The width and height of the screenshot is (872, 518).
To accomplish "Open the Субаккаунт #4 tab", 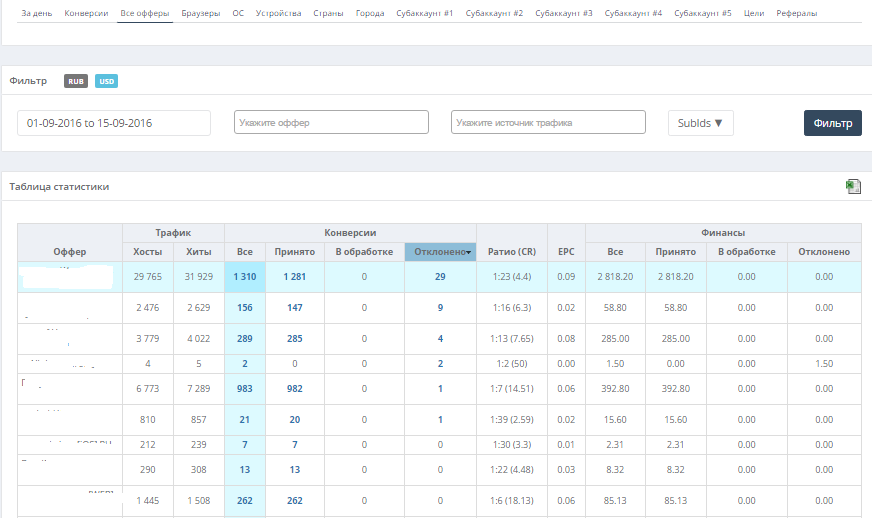I will coord(633,13).
